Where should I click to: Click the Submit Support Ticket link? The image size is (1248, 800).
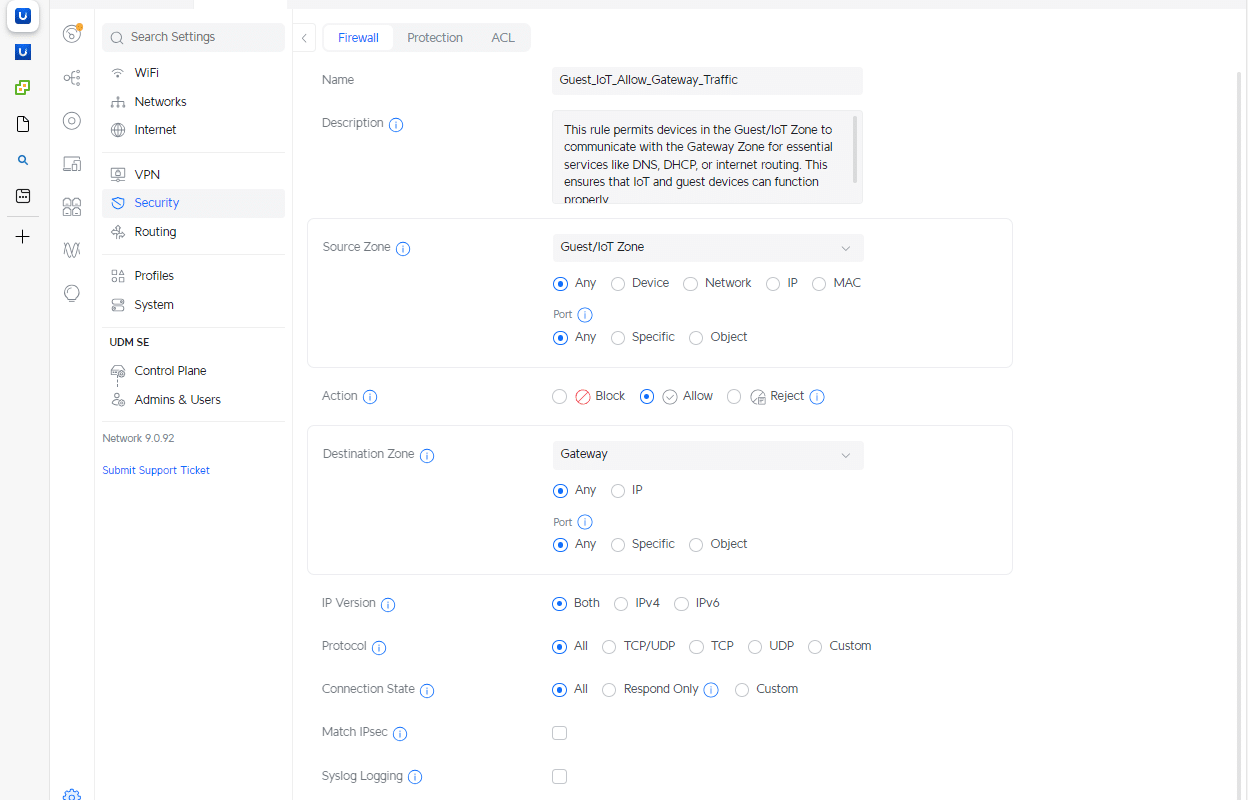click(156, 470)
